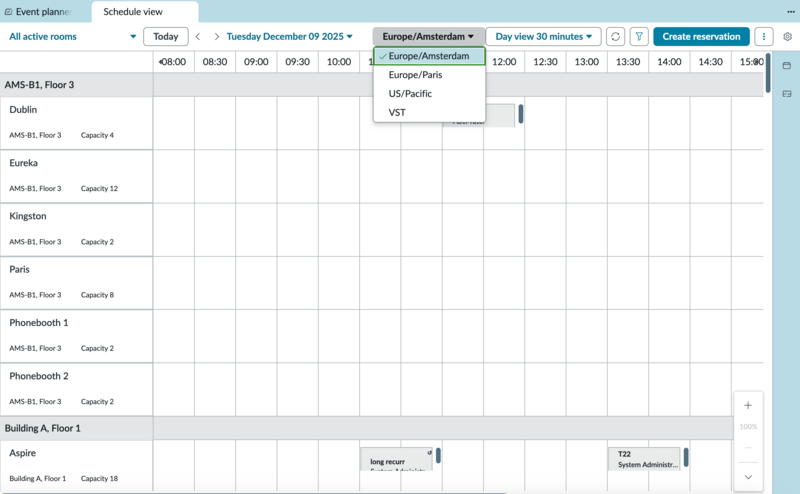Select US/Pacific timezone option
The height and width of the screenshot is (494, 800).
point(429,94)
